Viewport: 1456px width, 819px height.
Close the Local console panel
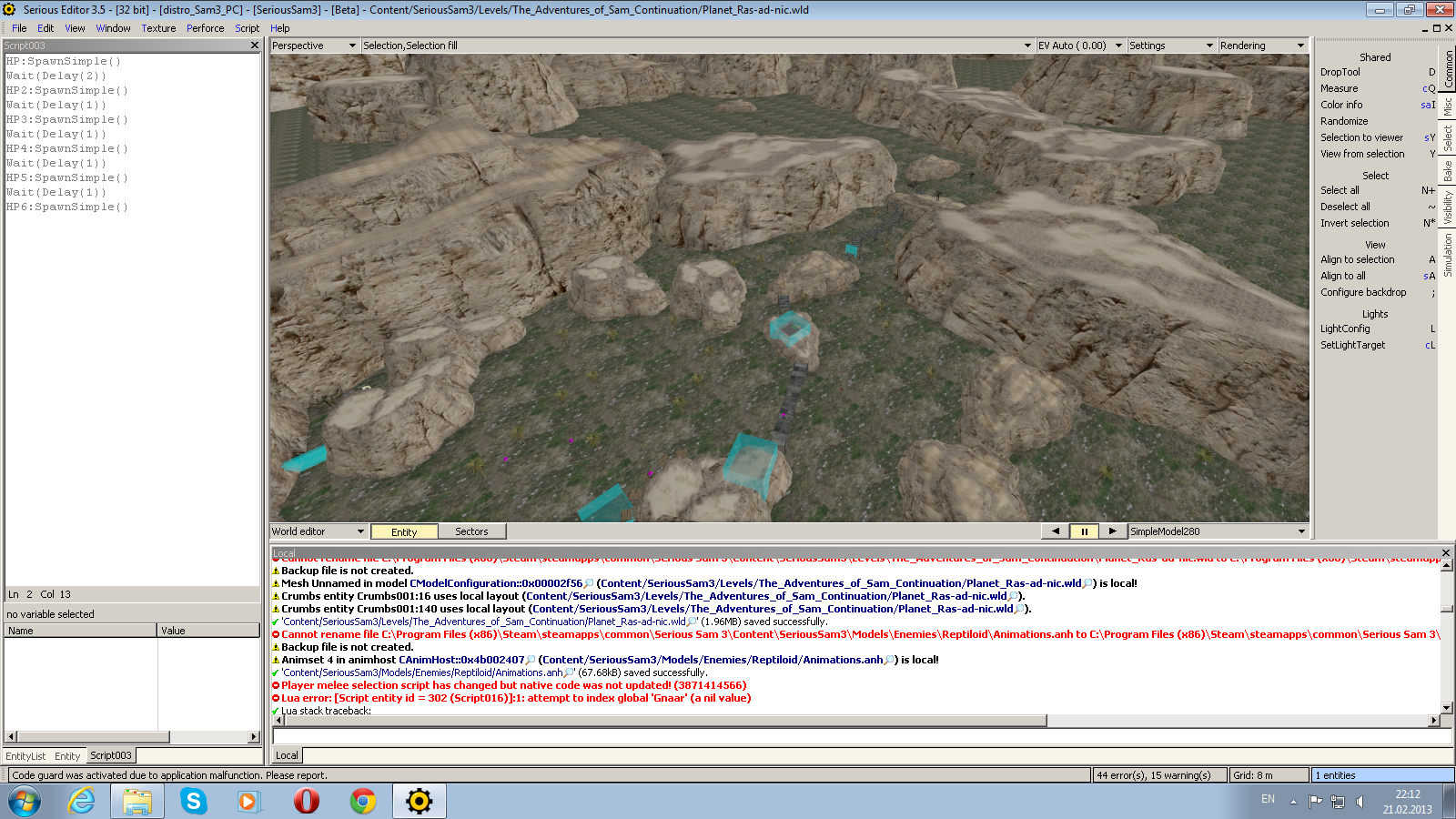pyautogui.click(x=1446, y=552)
